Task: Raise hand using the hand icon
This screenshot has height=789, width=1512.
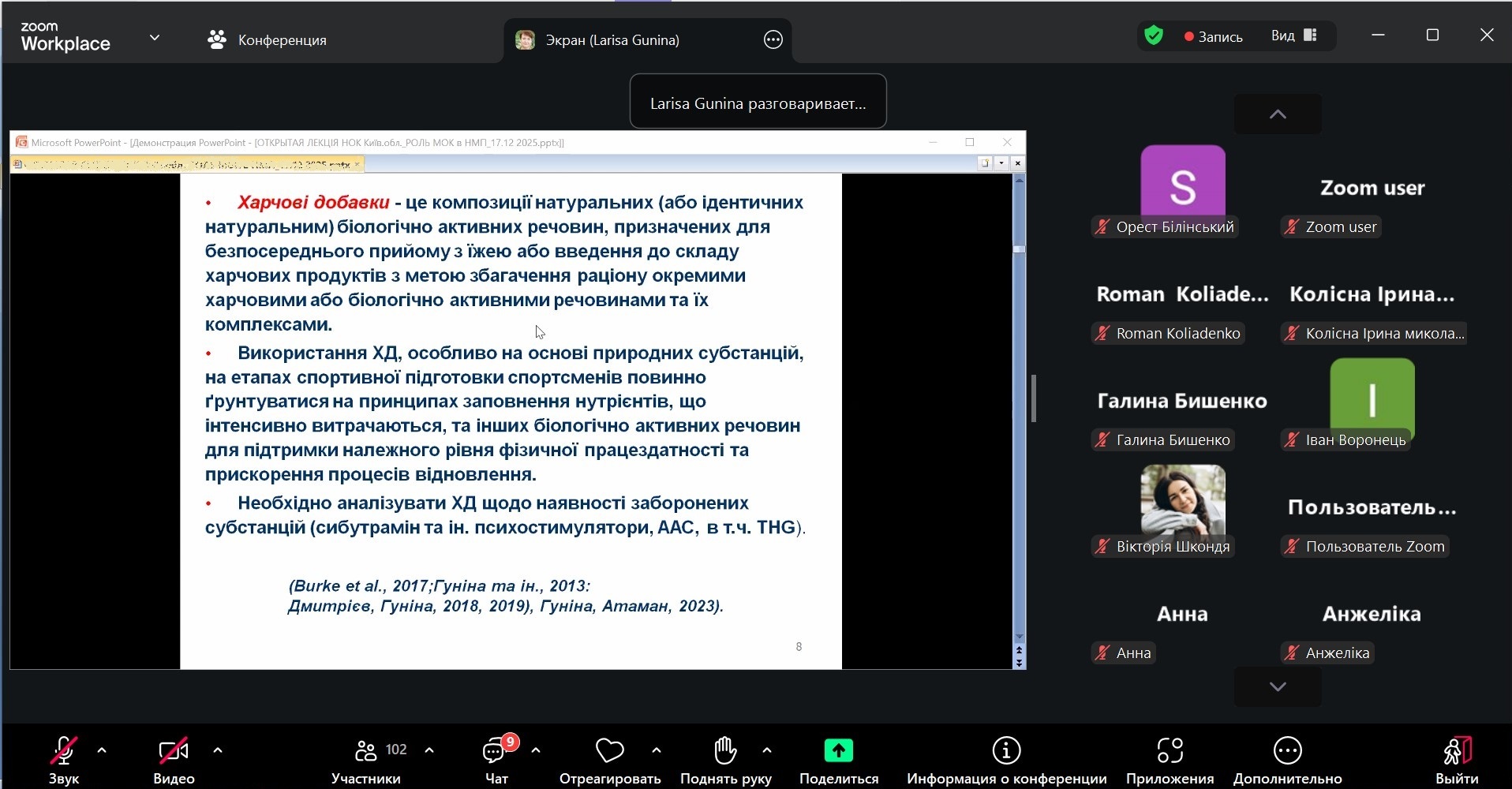Action: pos(725,751)
